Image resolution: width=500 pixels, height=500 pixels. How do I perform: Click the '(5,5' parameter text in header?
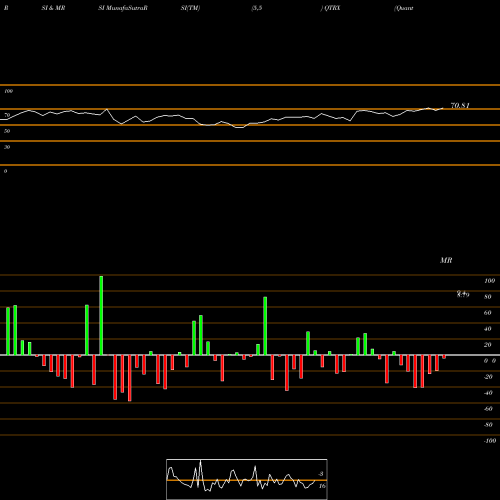pyautogui.click(x=257, y=8)
